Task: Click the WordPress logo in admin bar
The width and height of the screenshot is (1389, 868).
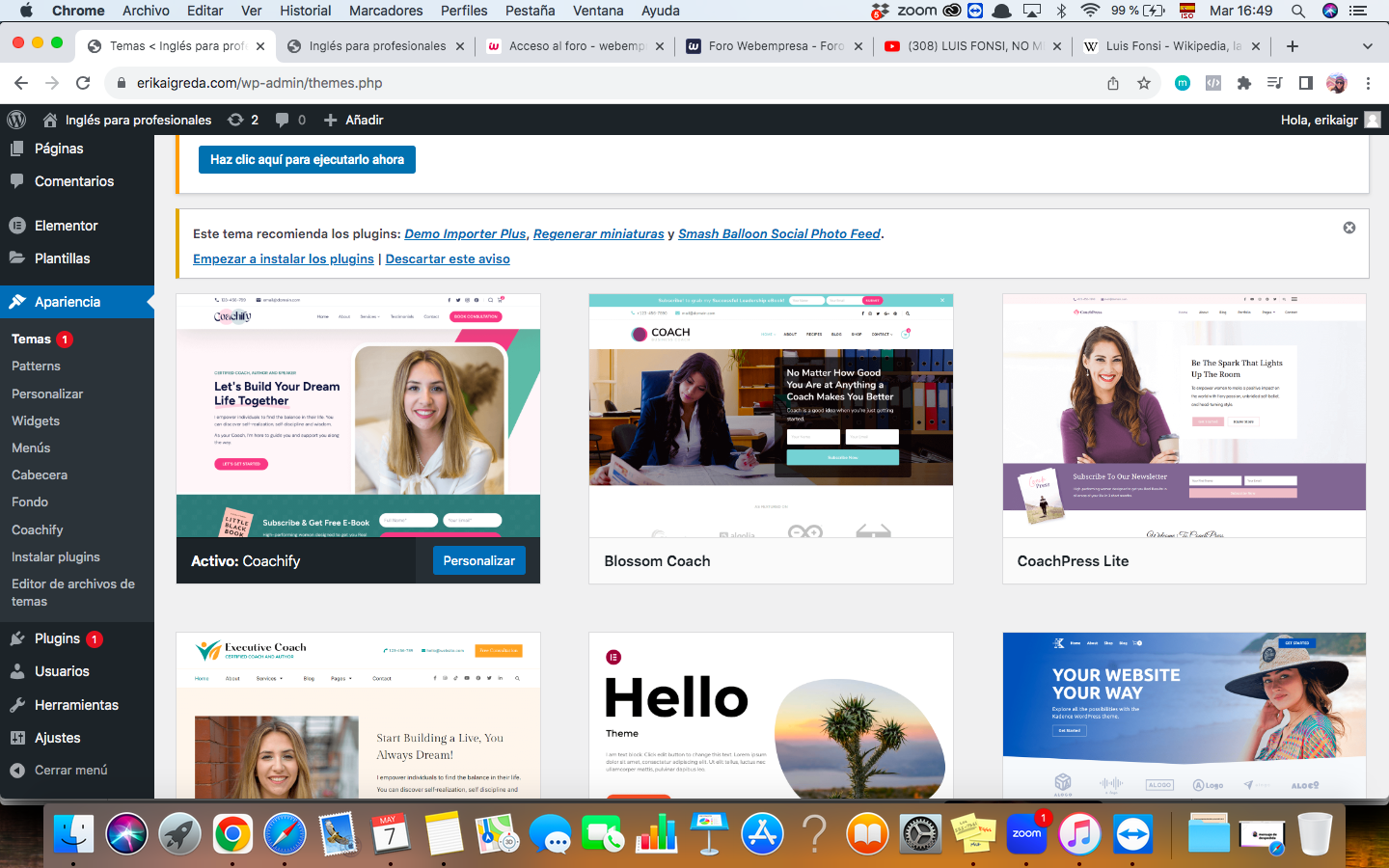Action: [16, 120]
